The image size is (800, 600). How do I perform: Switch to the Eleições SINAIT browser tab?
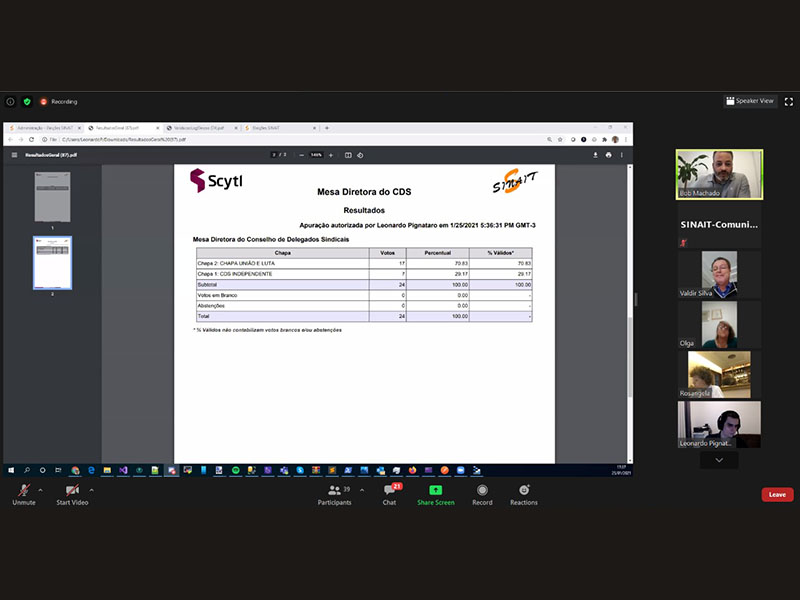point(277,128)
